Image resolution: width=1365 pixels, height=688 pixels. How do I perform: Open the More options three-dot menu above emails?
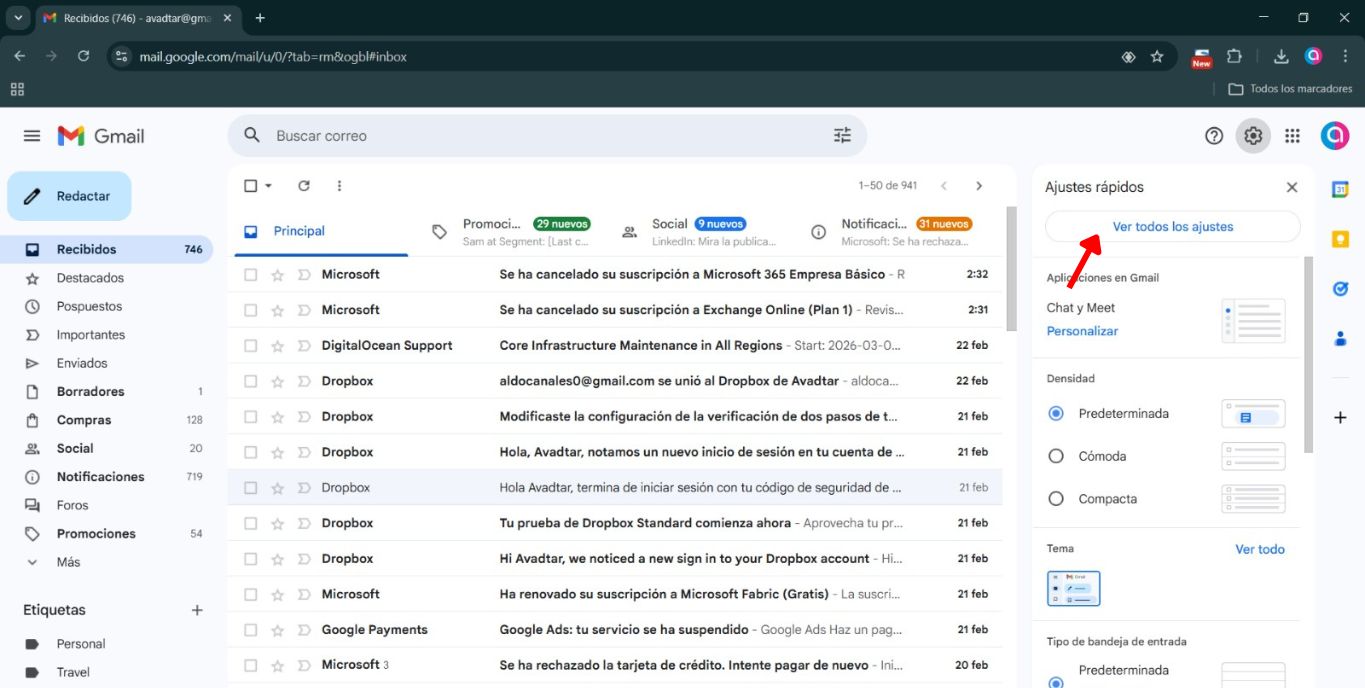pos(340,186)
